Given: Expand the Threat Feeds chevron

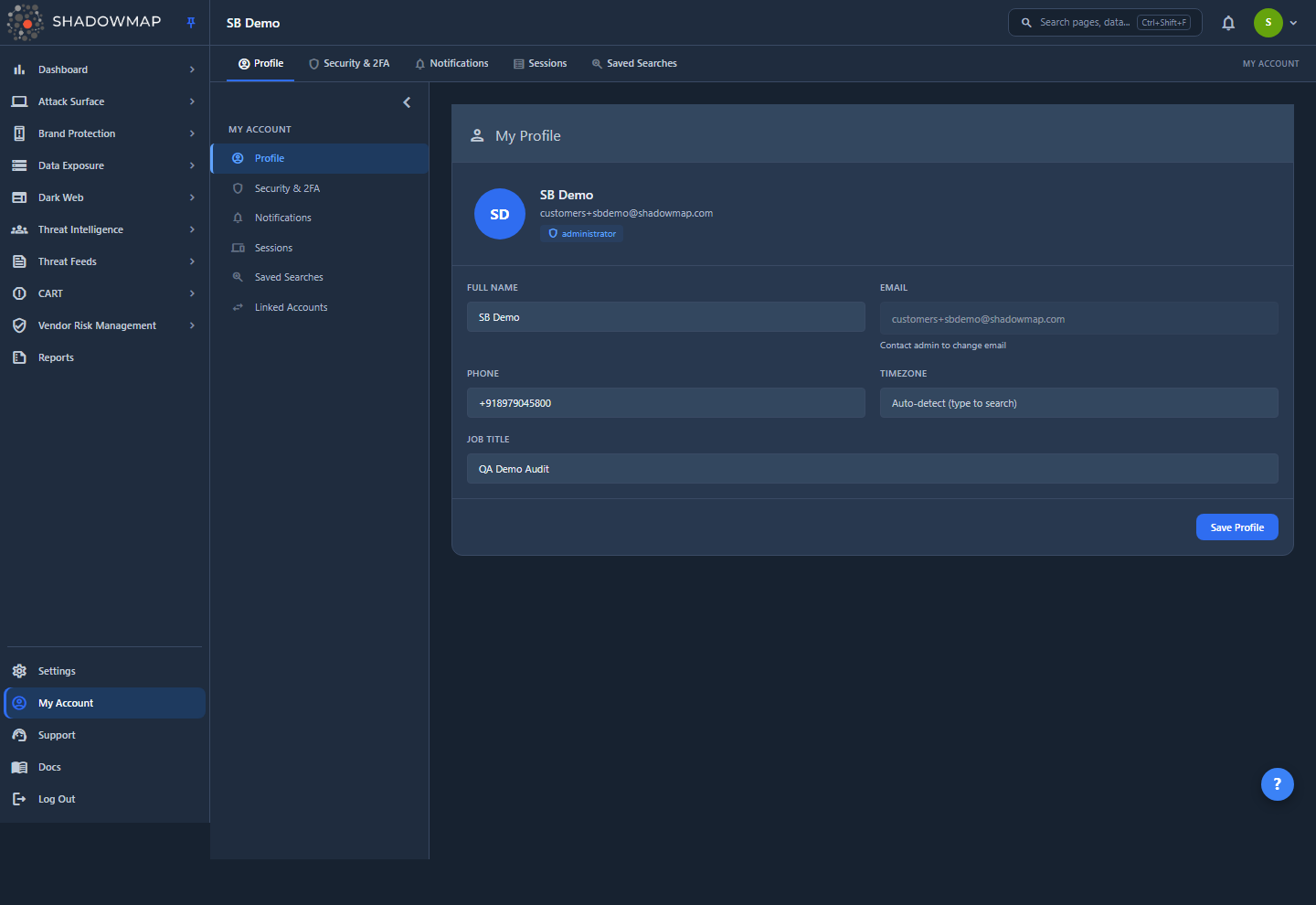Looking at the screenshot, I should [192, 261].
